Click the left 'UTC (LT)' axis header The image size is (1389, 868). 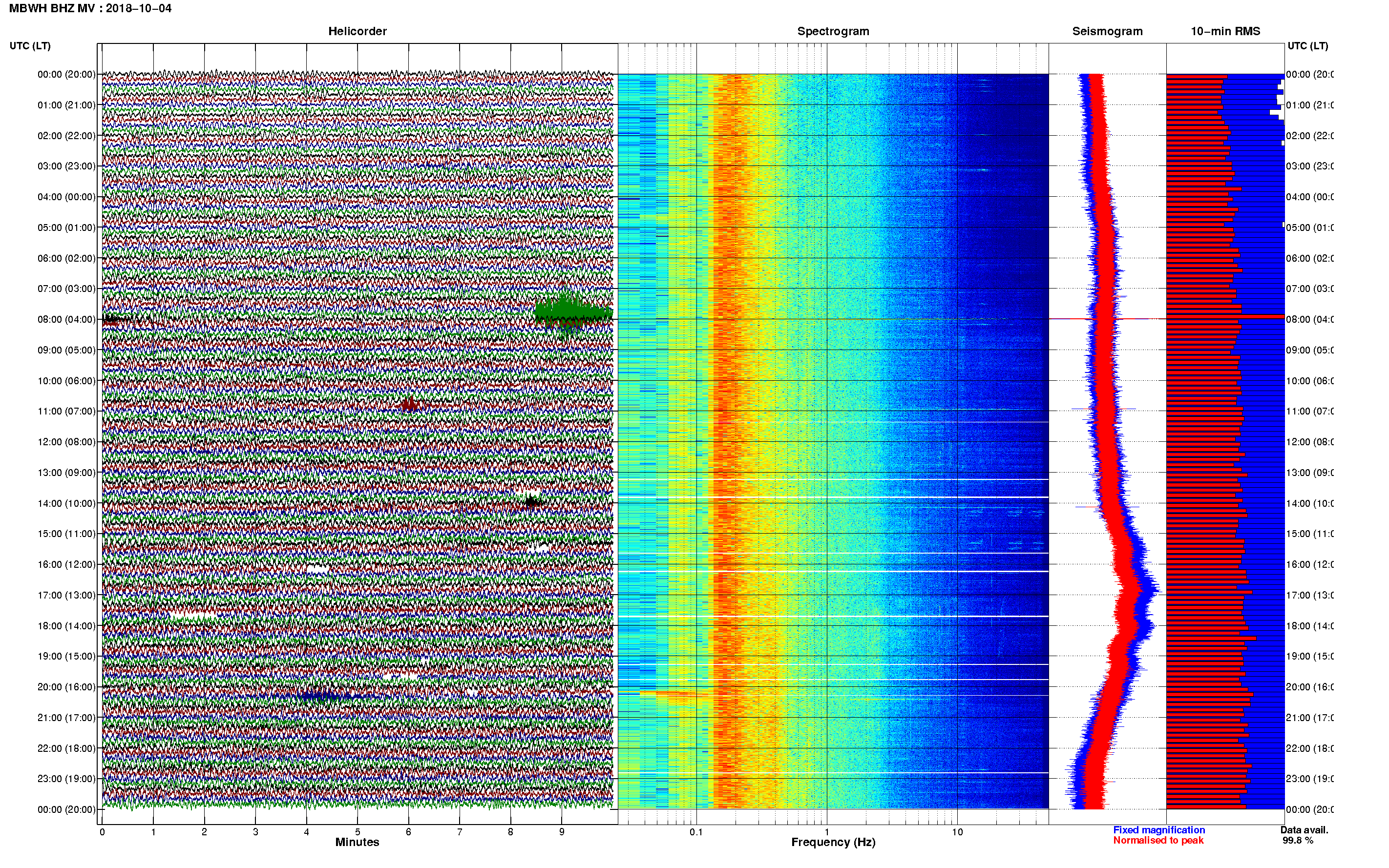click(x=30, y=46)
